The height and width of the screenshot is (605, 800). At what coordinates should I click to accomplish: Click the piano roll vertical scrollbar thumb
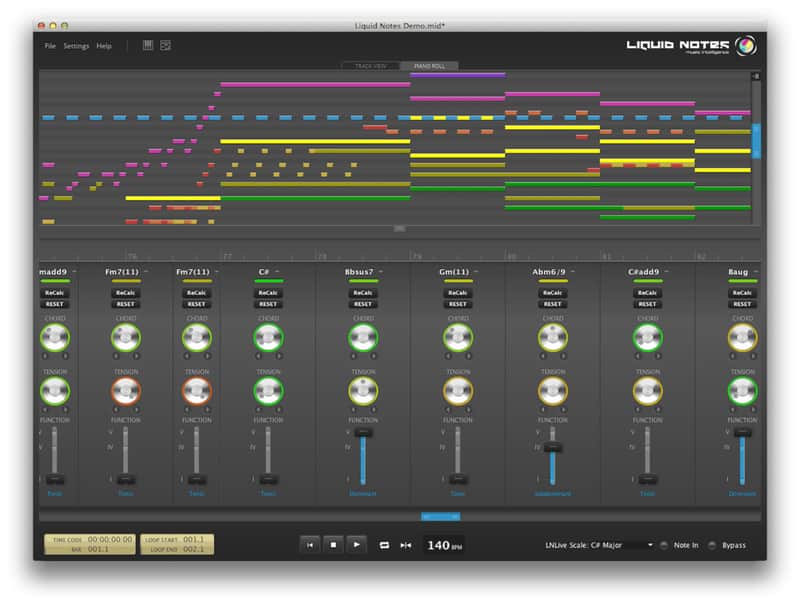(x=756, y=141)
